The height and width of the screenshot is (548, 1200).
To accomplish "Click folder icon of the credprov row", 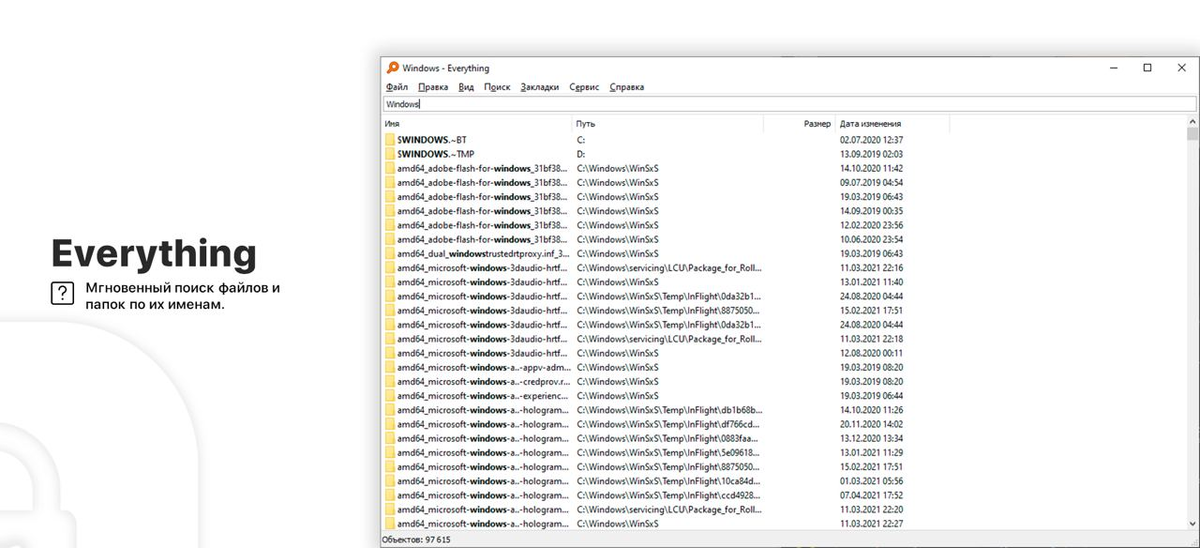I will (x=390, y=382).
